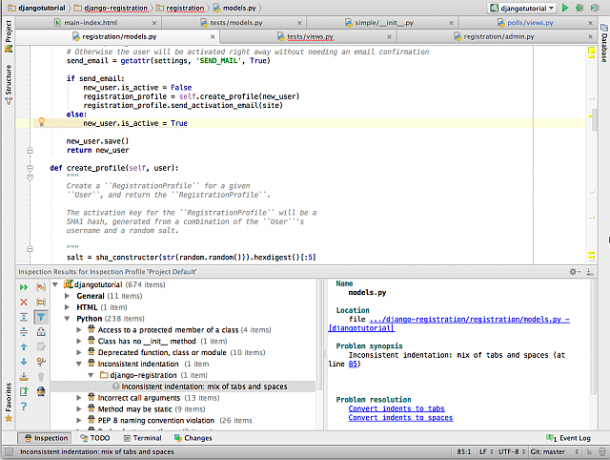Toggle the Database tool window
This screenshot has height=460, width=610.
tap(604, 43)
